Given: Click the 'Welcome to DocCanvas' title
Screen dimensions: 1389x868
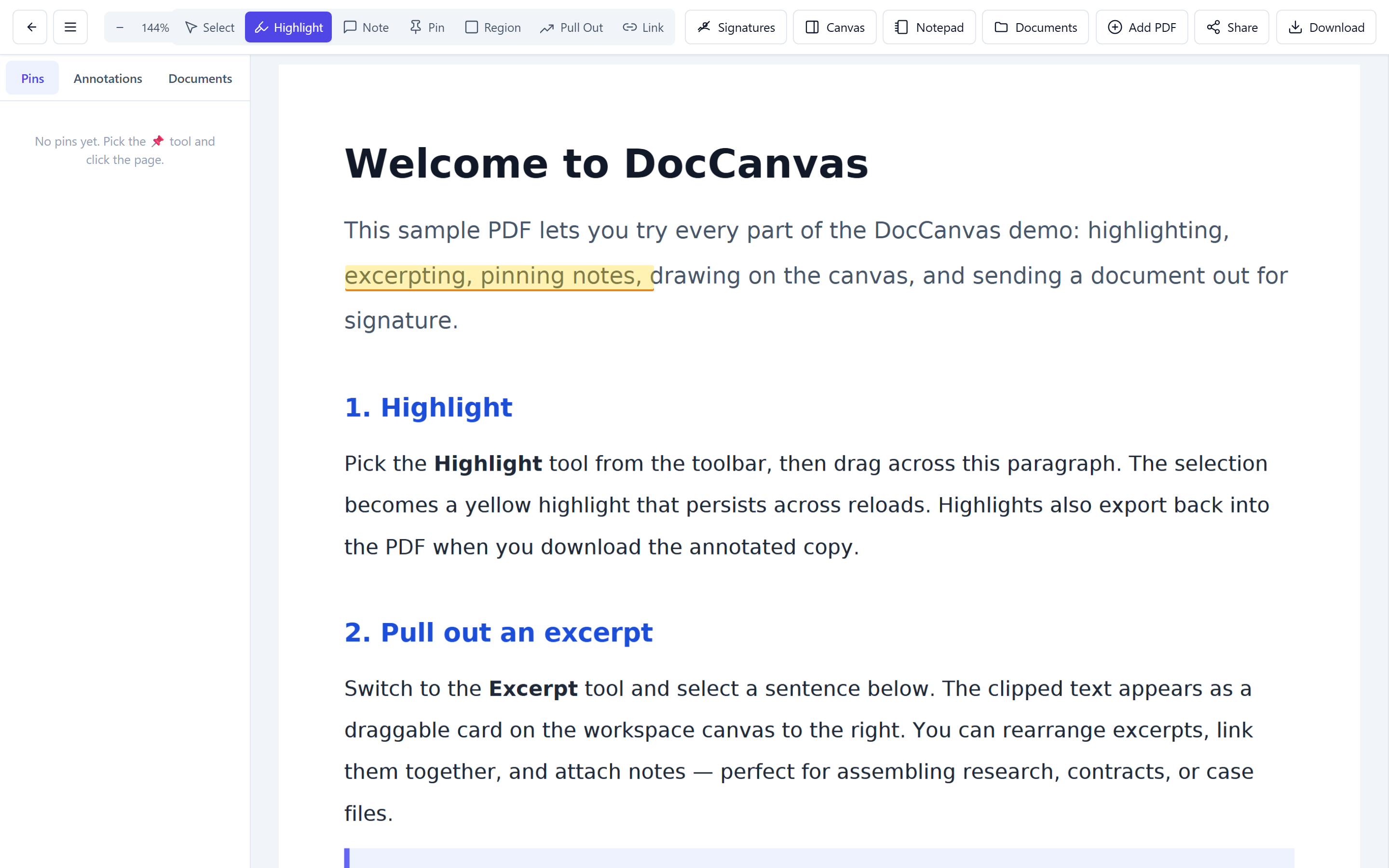Looking at the screenshot, I should (x=606, y=163).
